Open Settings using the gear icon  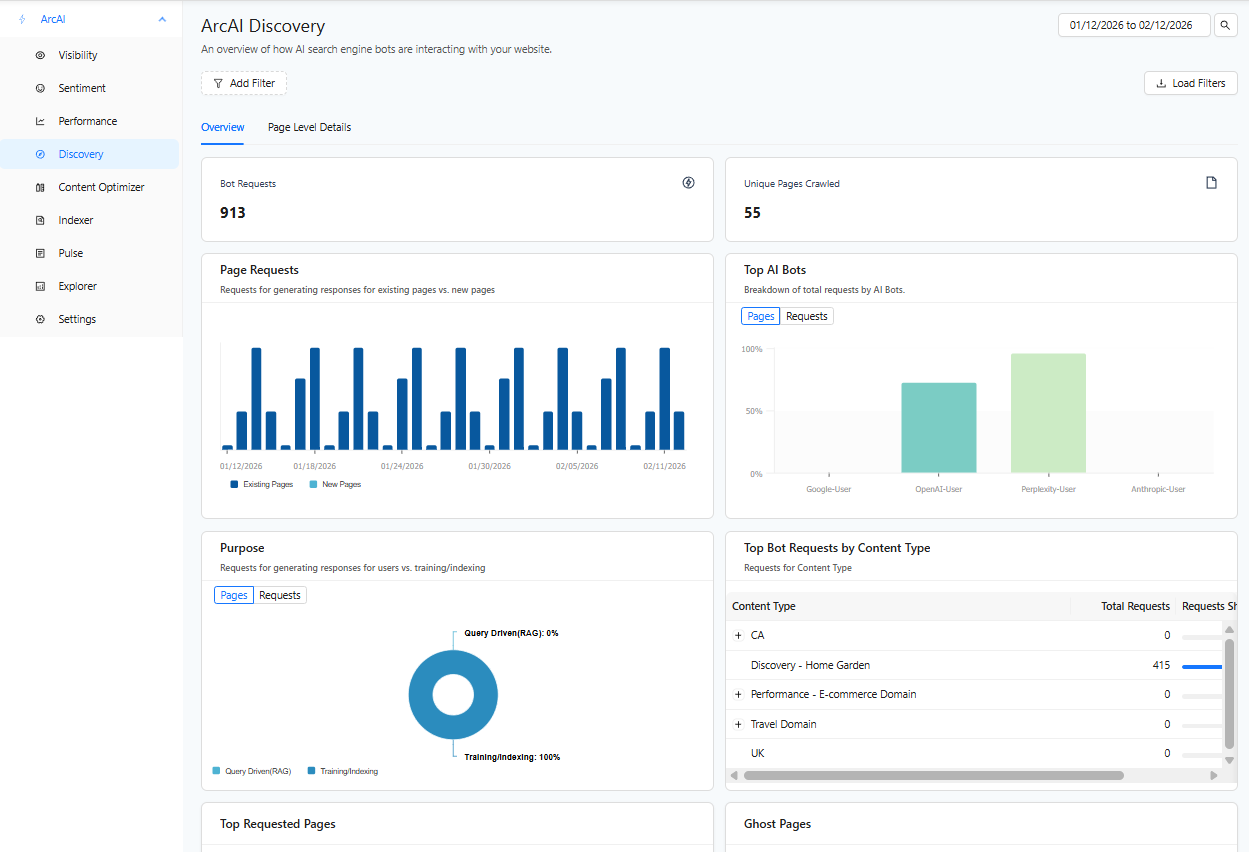pyautogui.click(x=40, y=320)
